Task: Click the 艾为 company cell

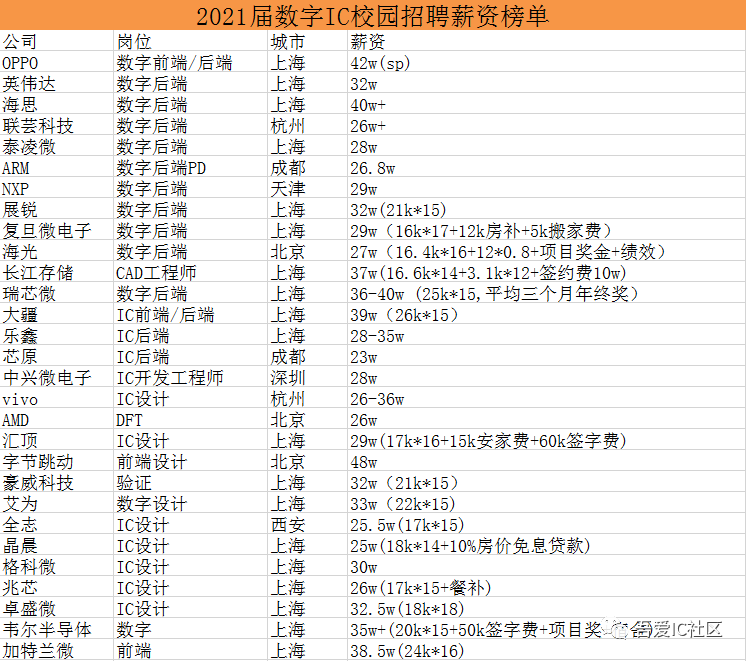Action: pyautogui.click(x=57, y=503)
